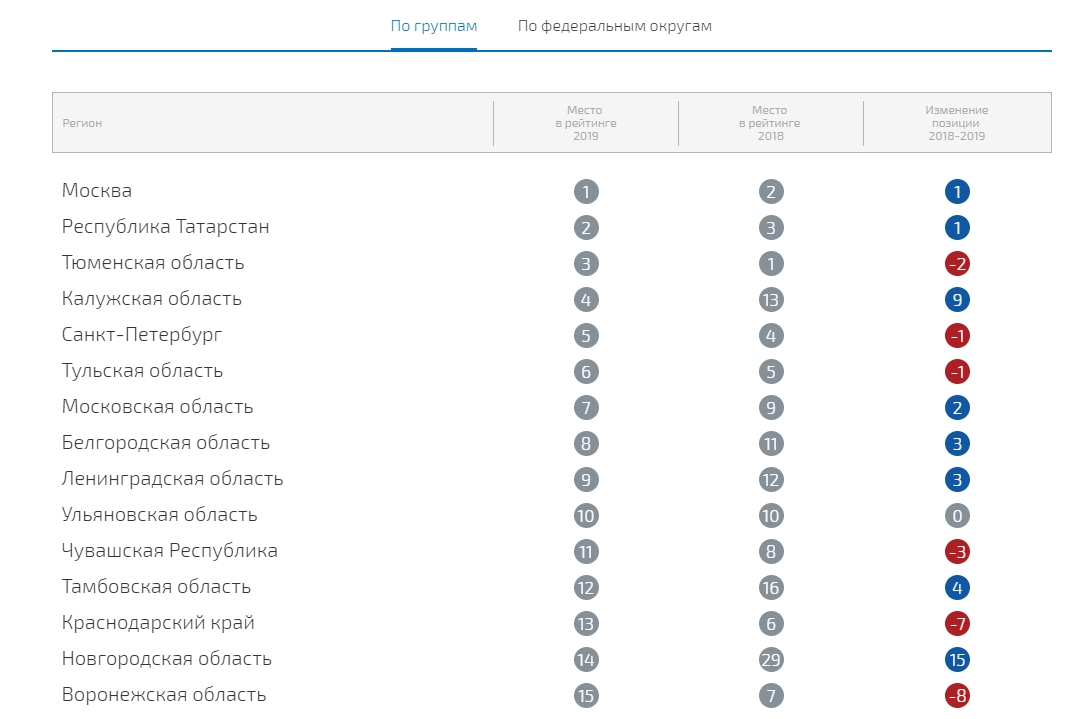Viewport: 1079px width, 719px height.
Task: Click Москва's 2018 rank badge 2
Action: [771, 191]
